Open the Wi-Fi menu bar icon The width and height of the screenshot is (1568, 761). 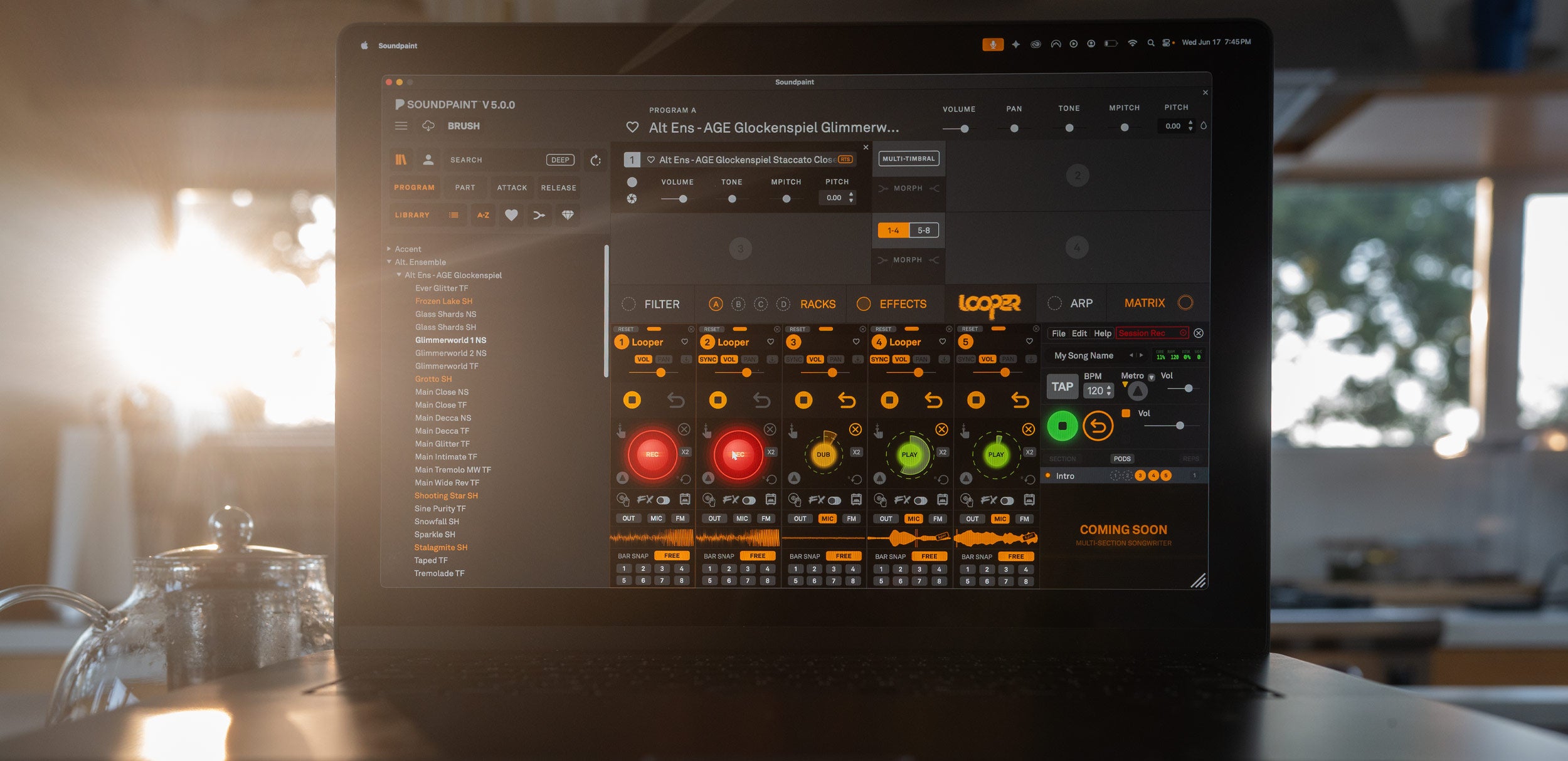pyautogui.click(x=1132, y=43)
